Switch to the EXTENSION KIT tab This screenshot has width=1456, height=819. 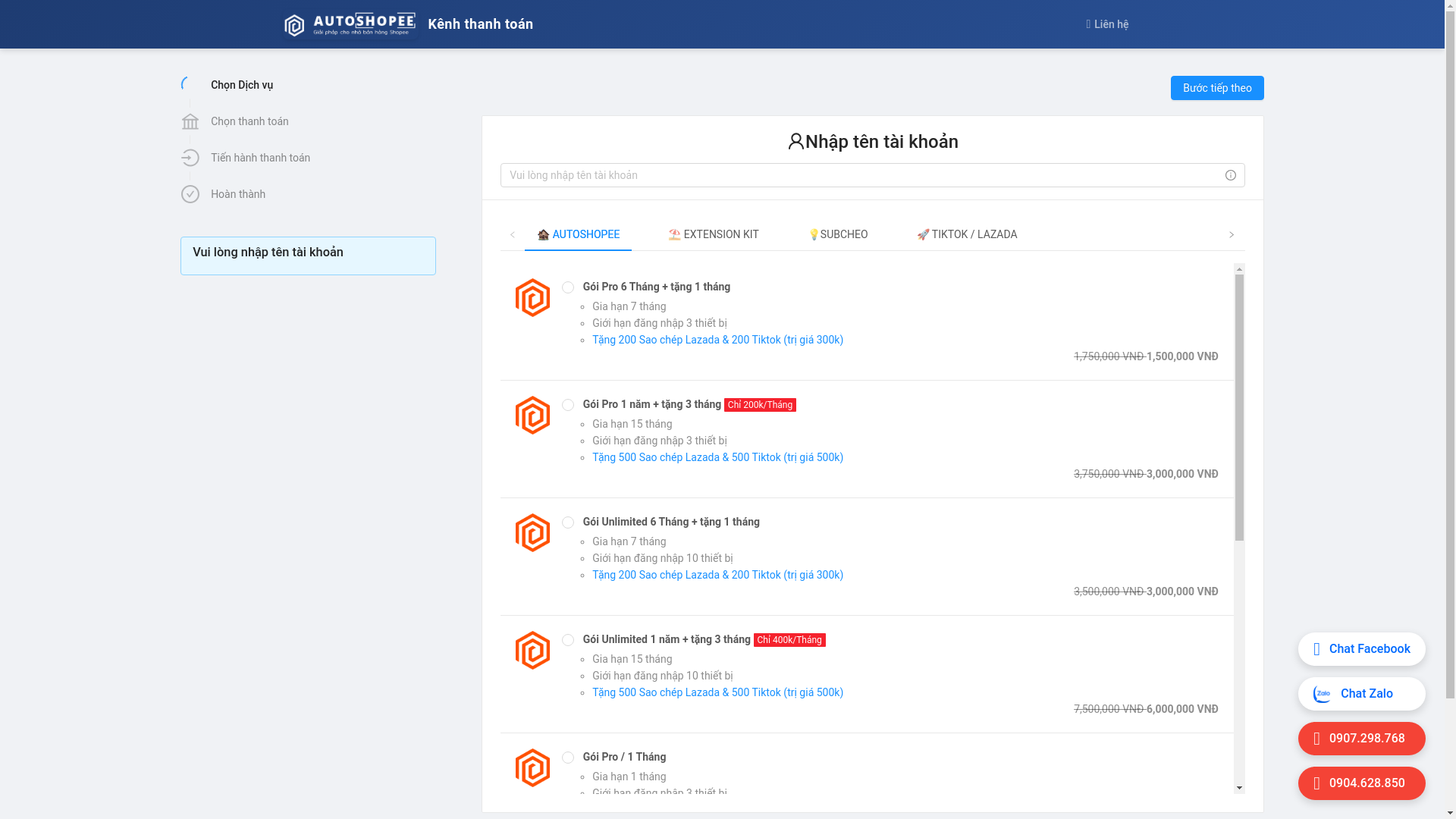(713, 234)
